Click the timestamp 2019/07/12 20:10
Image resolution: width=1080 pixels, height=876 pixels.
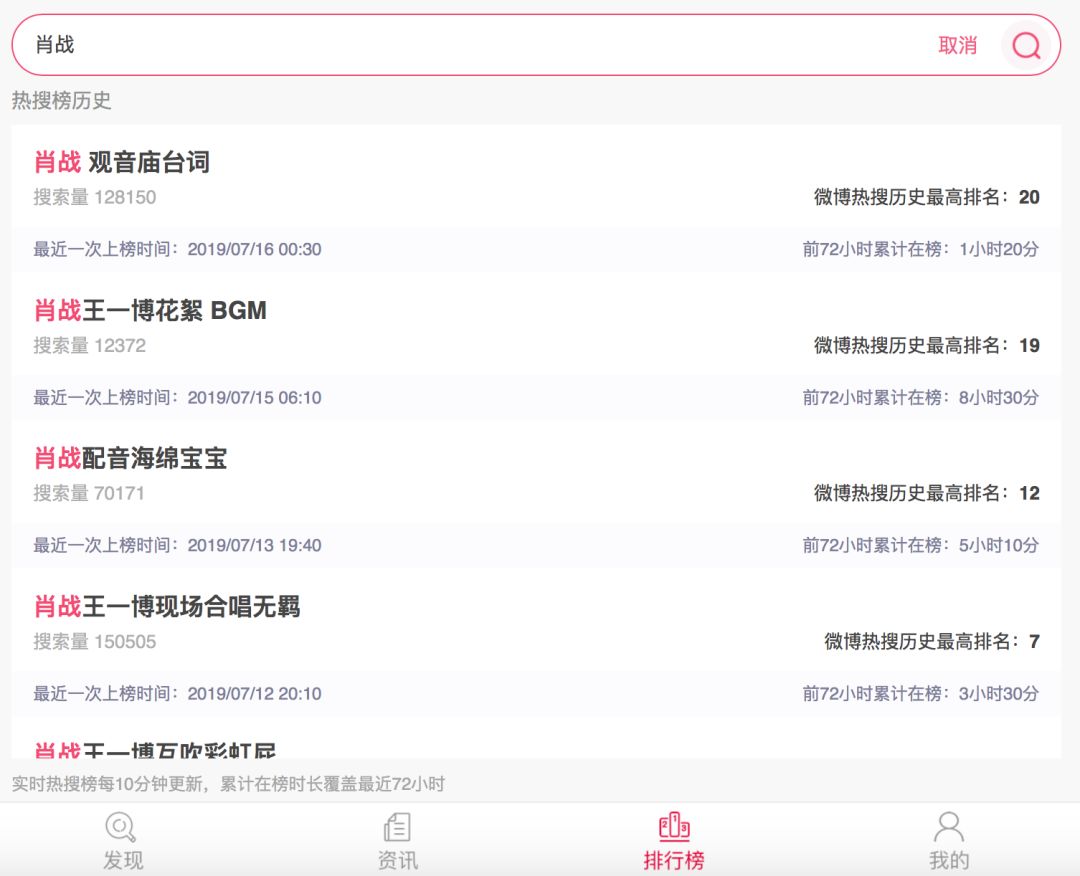tap(254, 694)
